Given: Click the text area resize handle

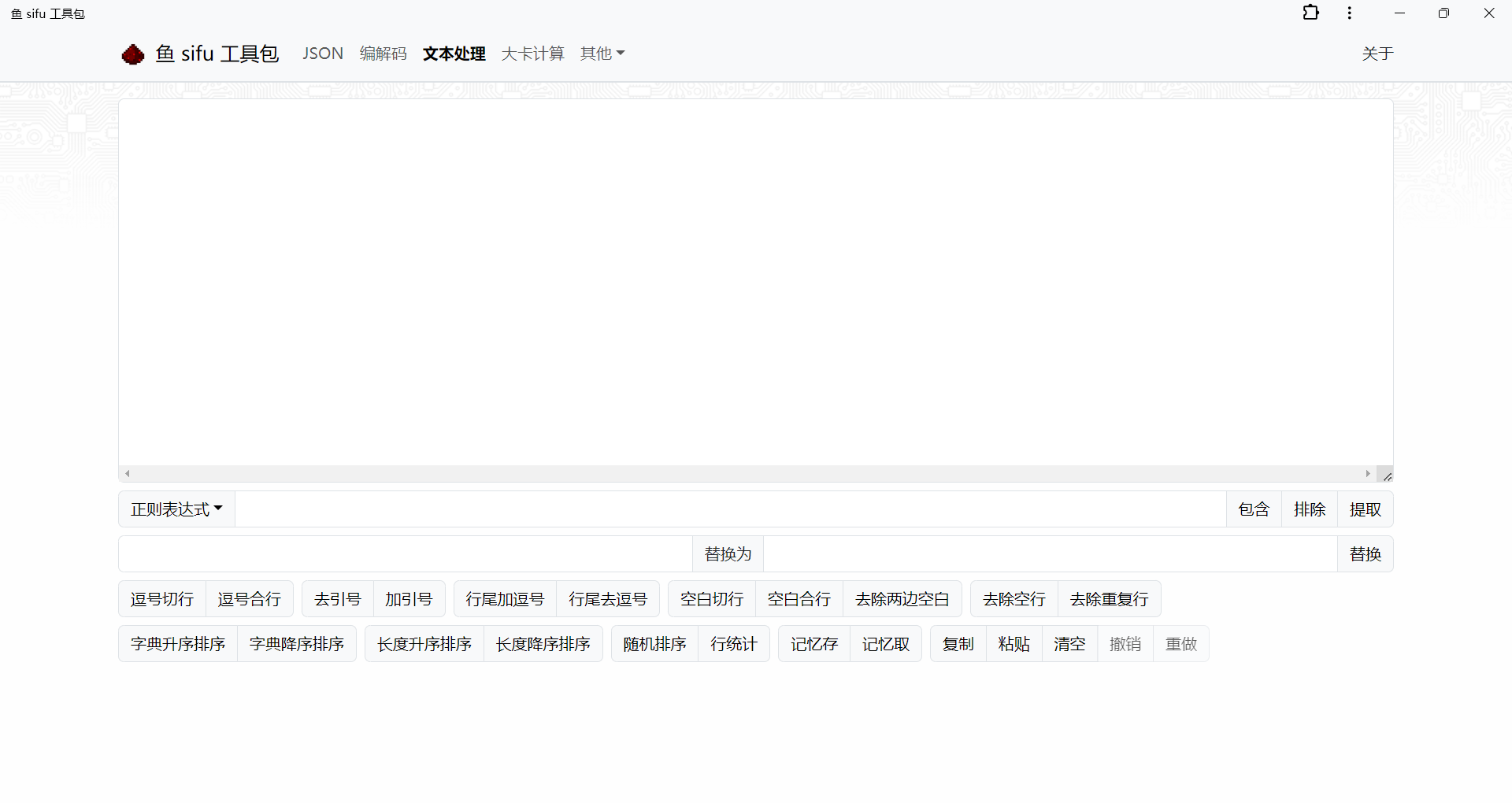Looking at the screenshot, I should coord(1387,475).
